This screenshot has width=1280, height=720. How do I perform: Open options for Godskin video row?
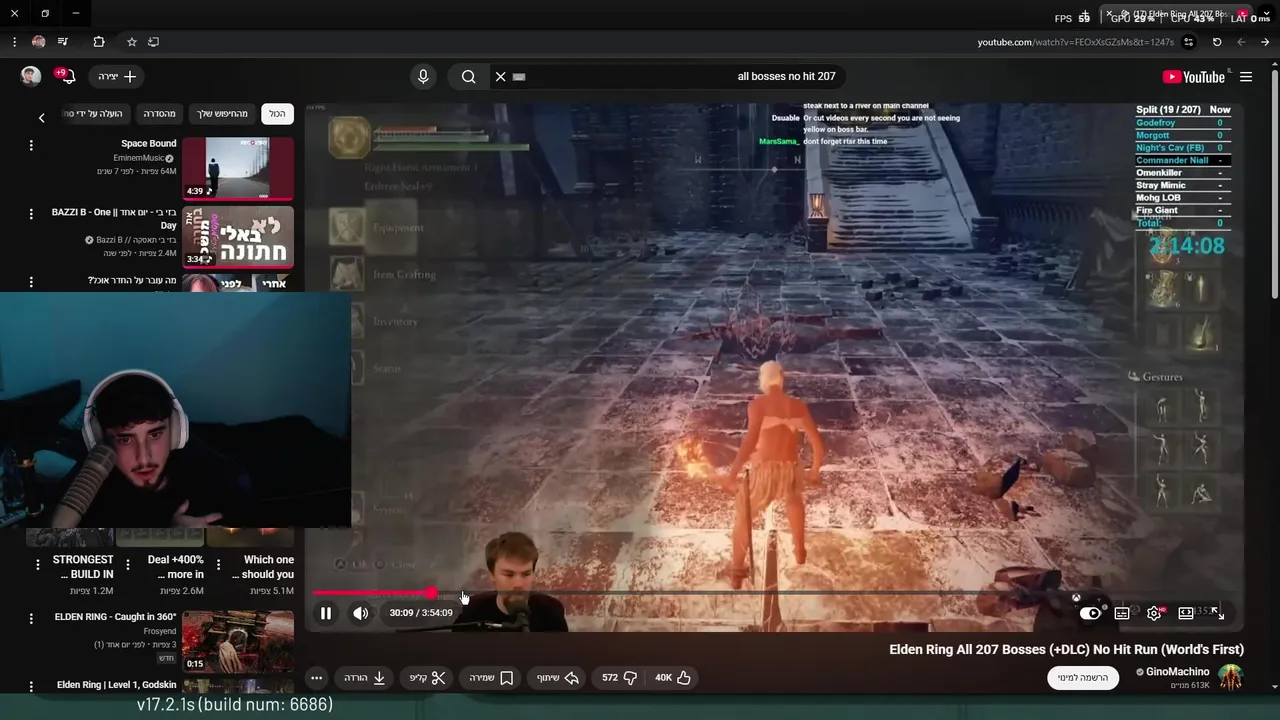pyautogui.click(x=31, y=686)
